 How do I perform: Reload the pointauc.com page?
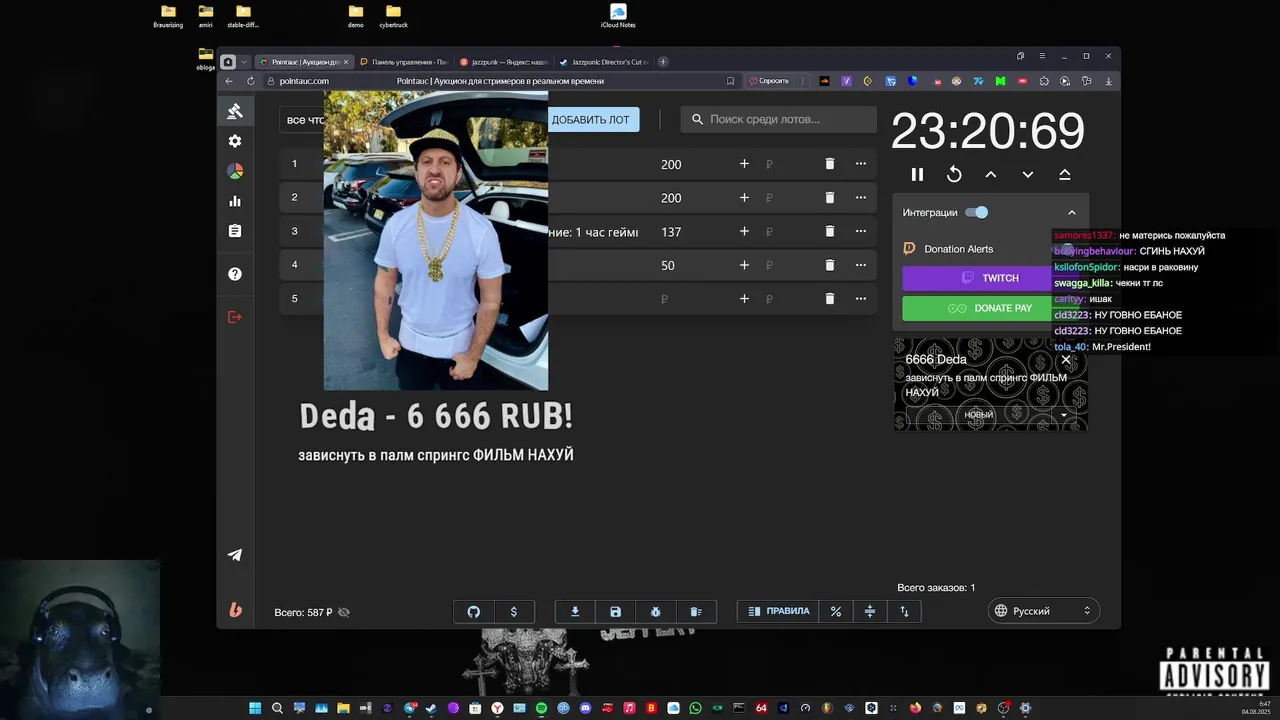249,81
